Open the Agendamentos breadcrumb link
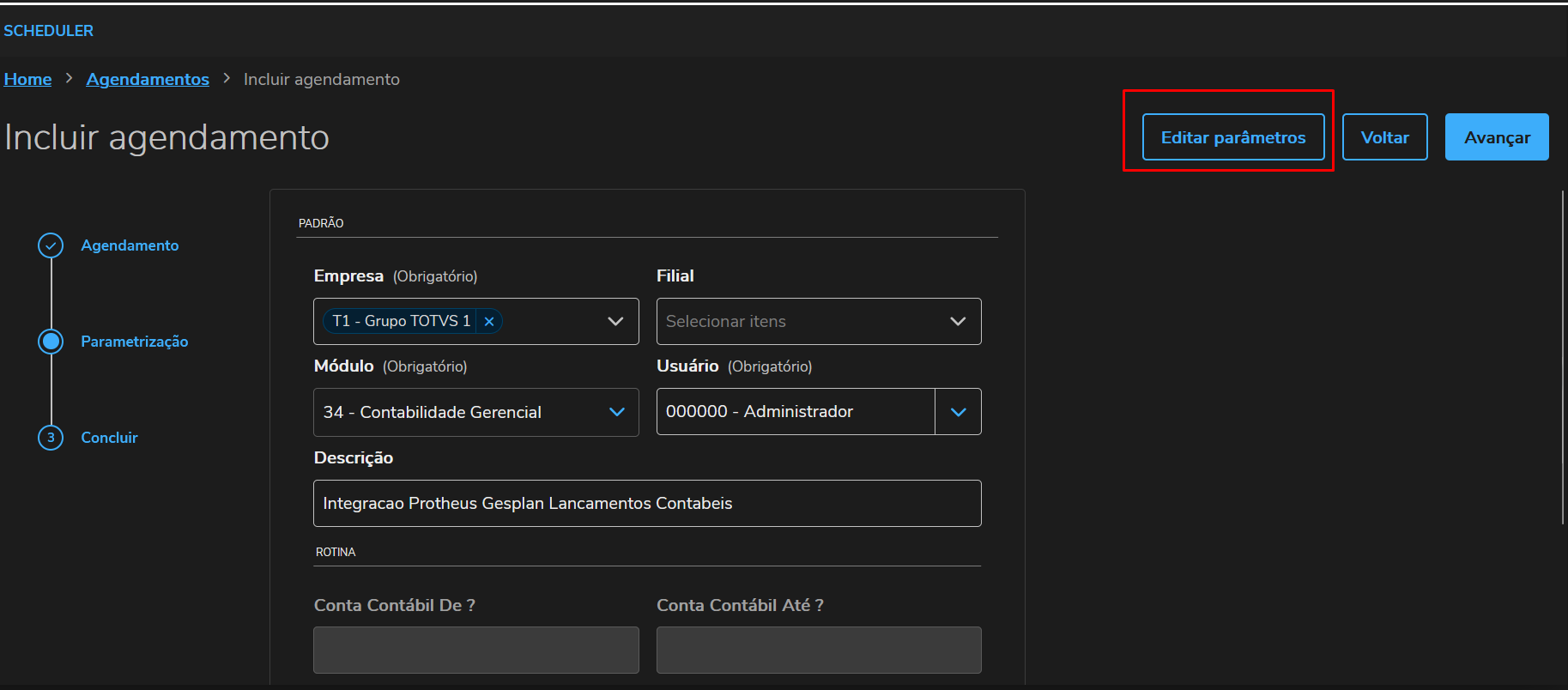Screen dimensions: 1568x690 click(x=148, y=79)
